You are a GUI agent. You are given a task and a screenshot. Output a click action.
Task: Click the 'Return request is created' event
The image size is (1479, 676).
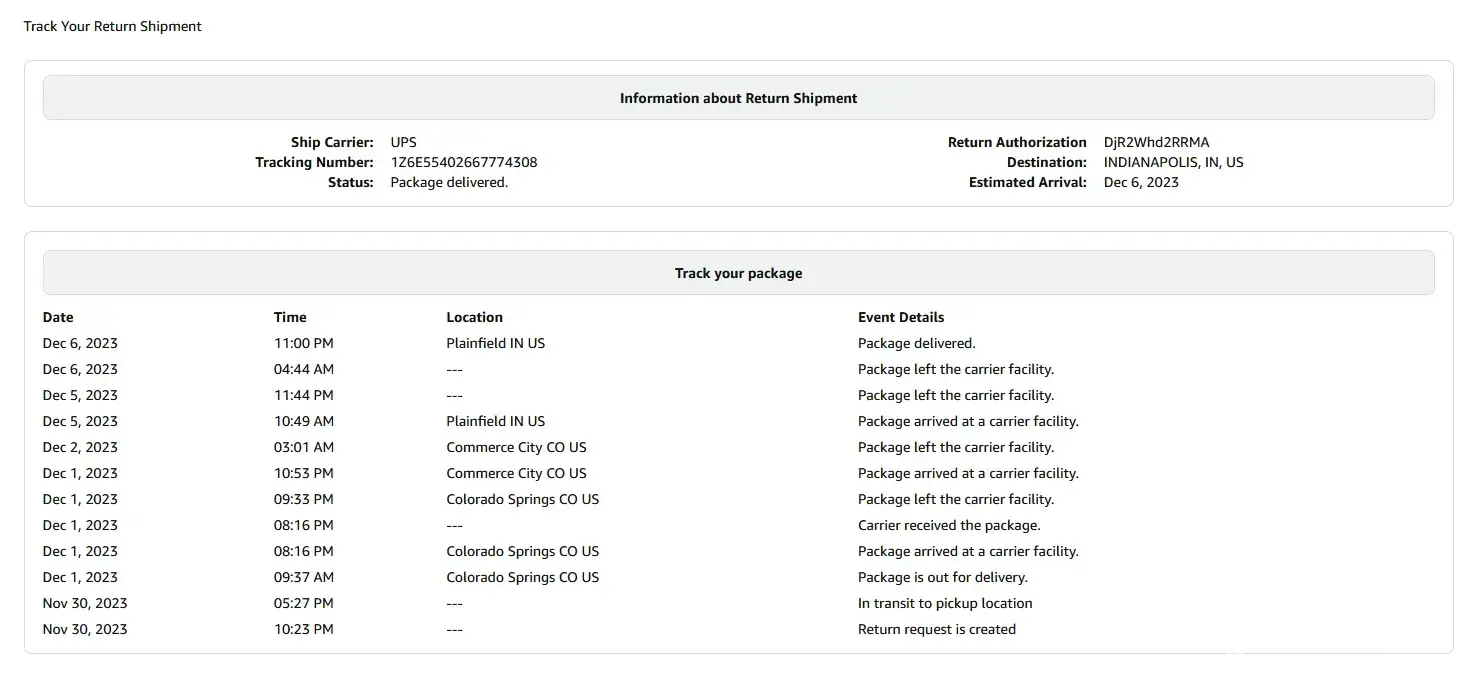click(936, 629)
